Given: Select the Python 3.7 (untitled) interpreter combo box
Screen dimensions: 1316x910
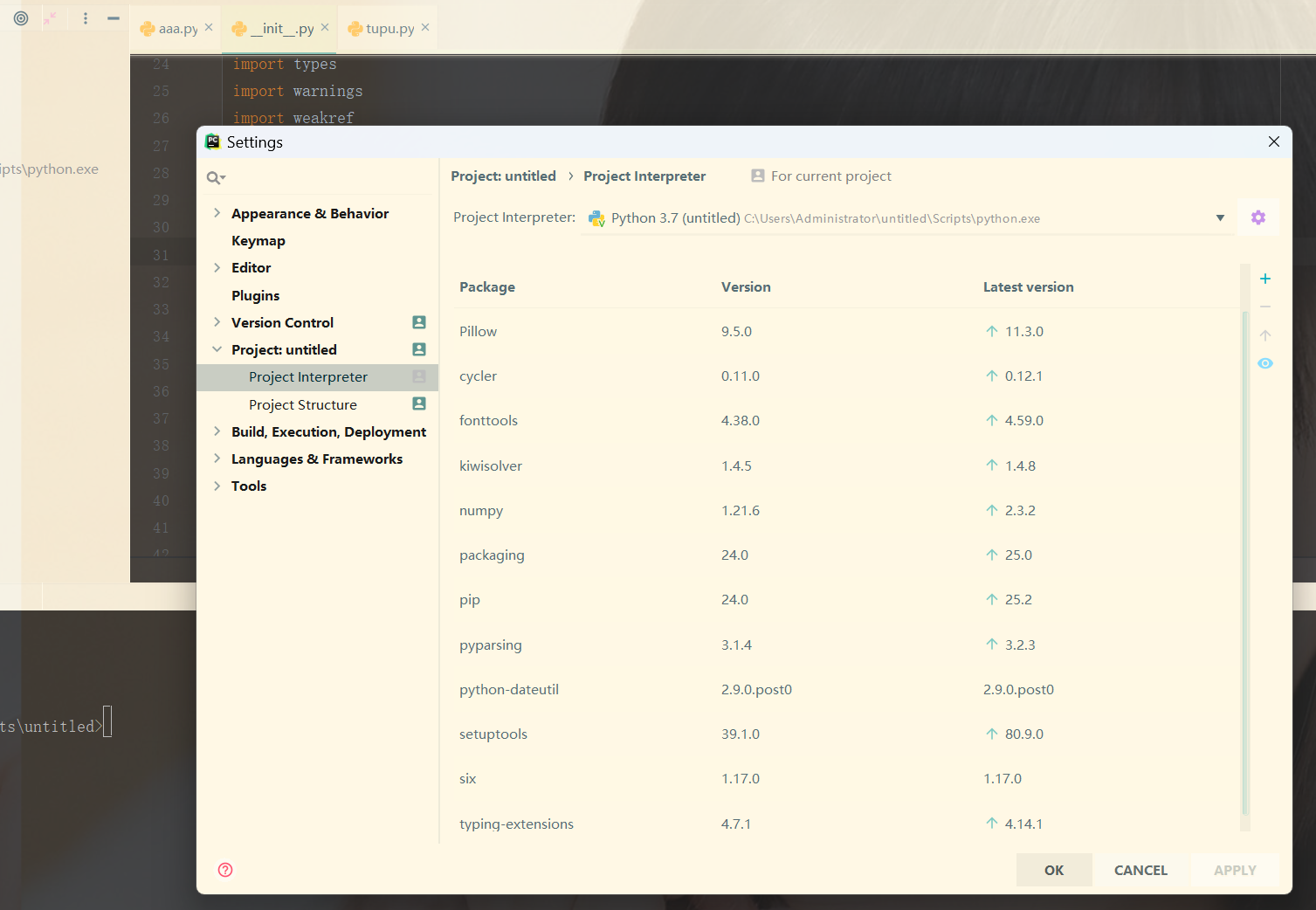Looking at the screenshot, I should coord(908,218).
